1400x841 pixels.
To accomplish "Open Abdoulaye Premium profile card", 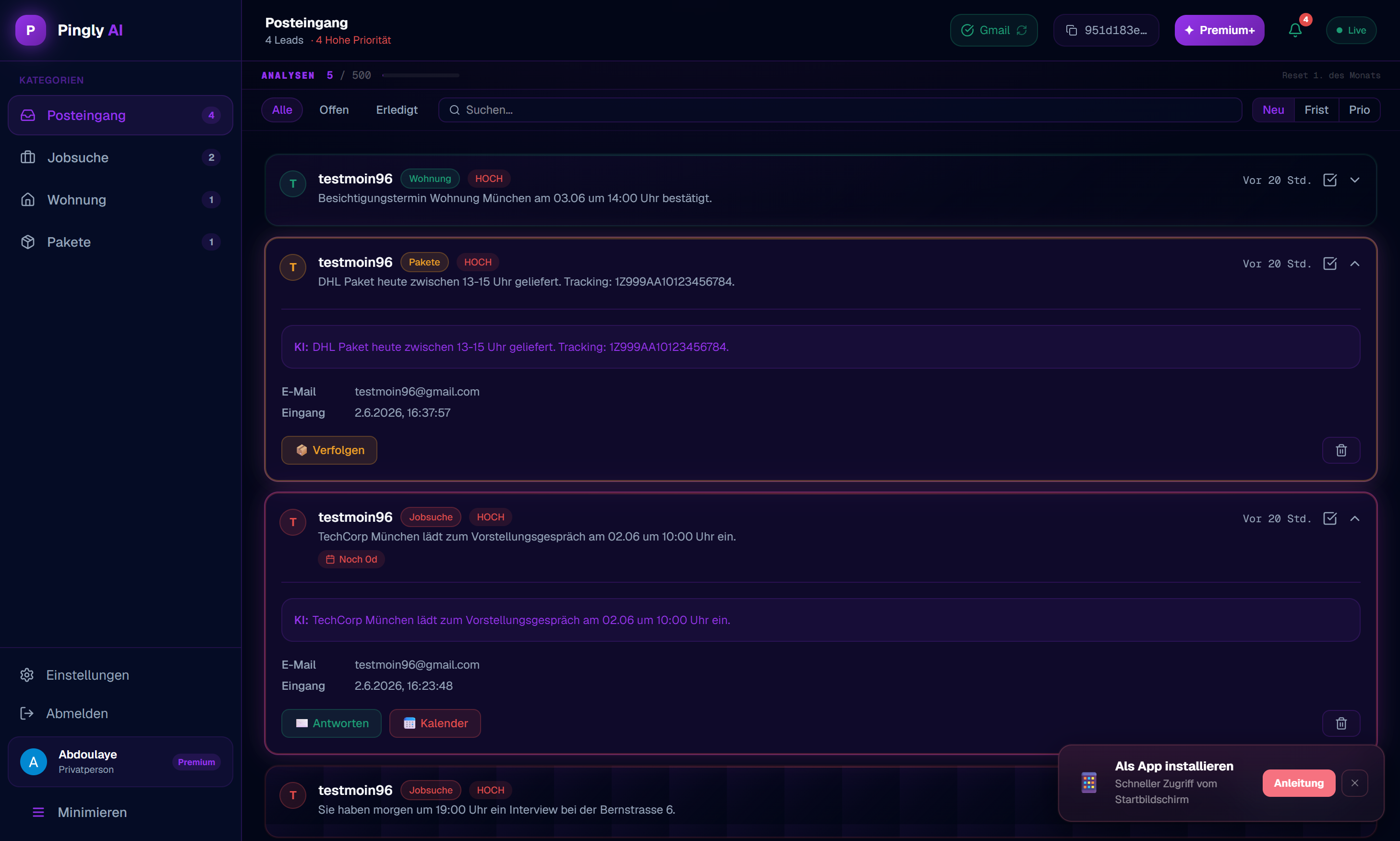I will pos(120,762).
